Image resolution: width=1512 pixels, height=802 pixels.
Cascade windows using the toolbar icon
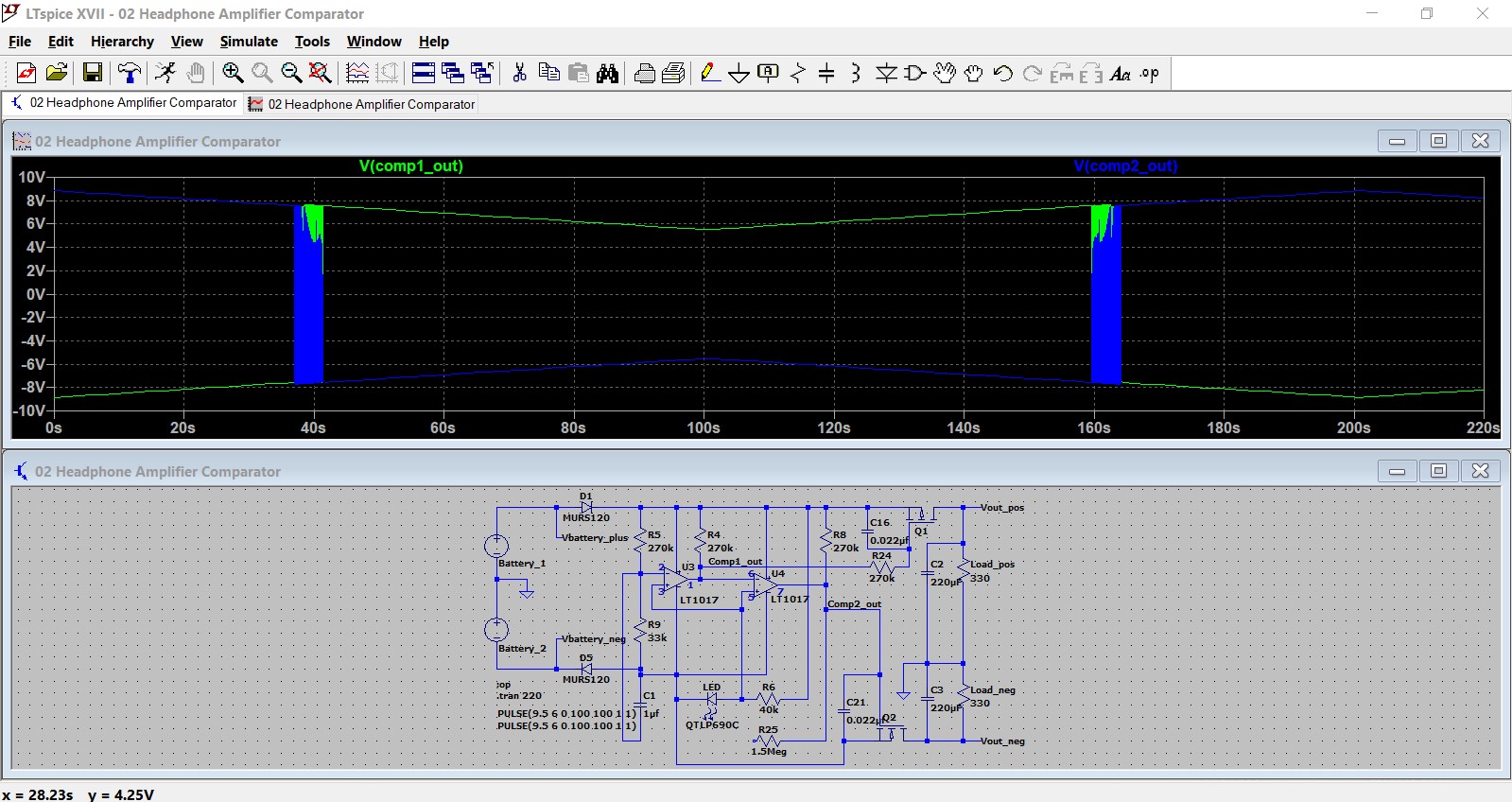[x=453, y=73]
